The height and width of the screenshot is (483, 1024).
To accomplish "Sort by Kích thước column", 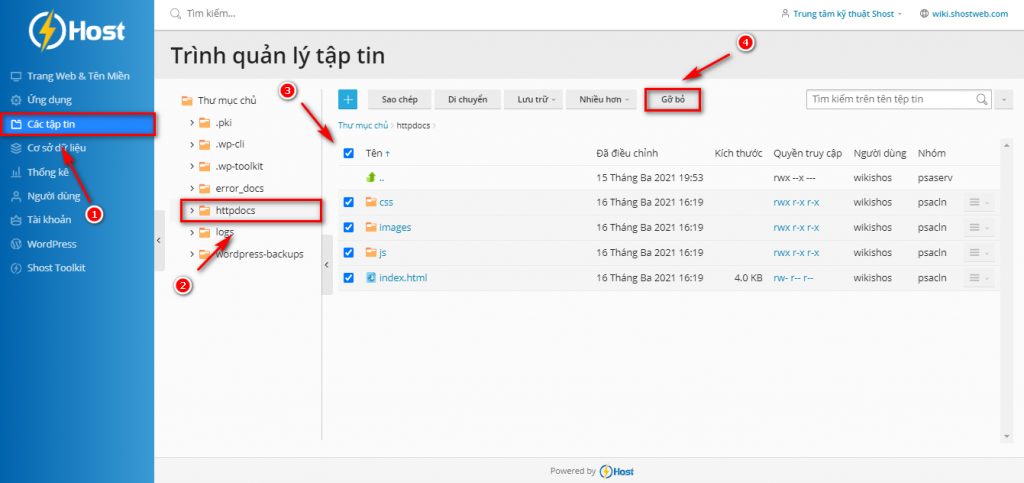I will (739, 153).
